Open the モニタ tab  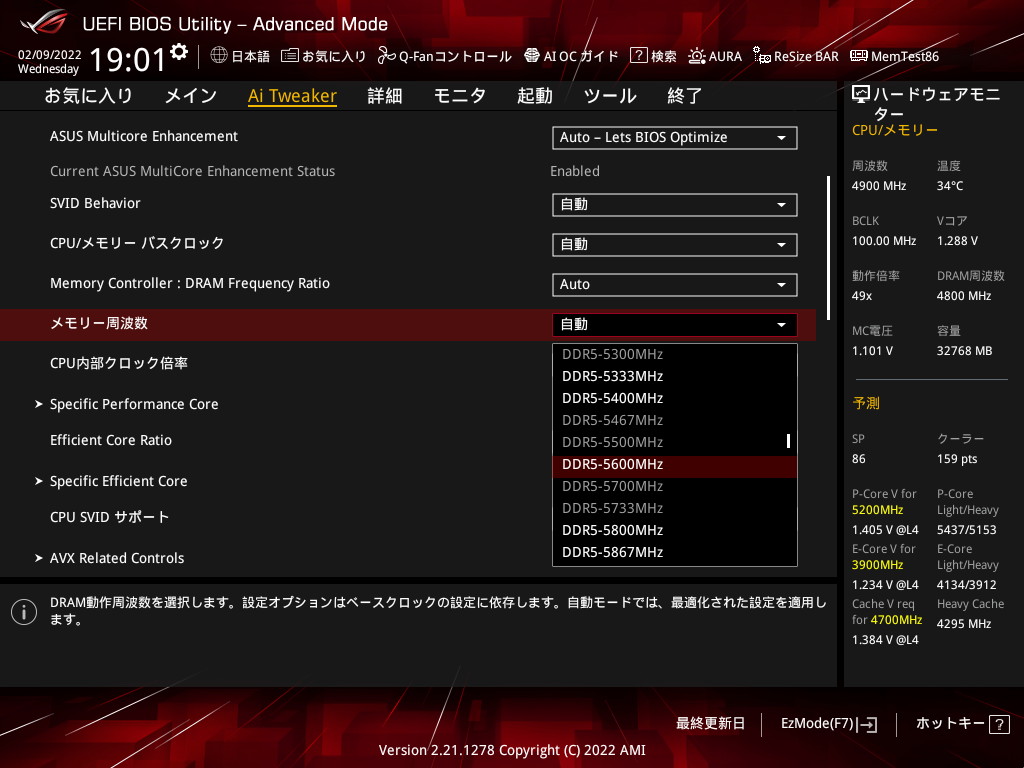[460, 96]
